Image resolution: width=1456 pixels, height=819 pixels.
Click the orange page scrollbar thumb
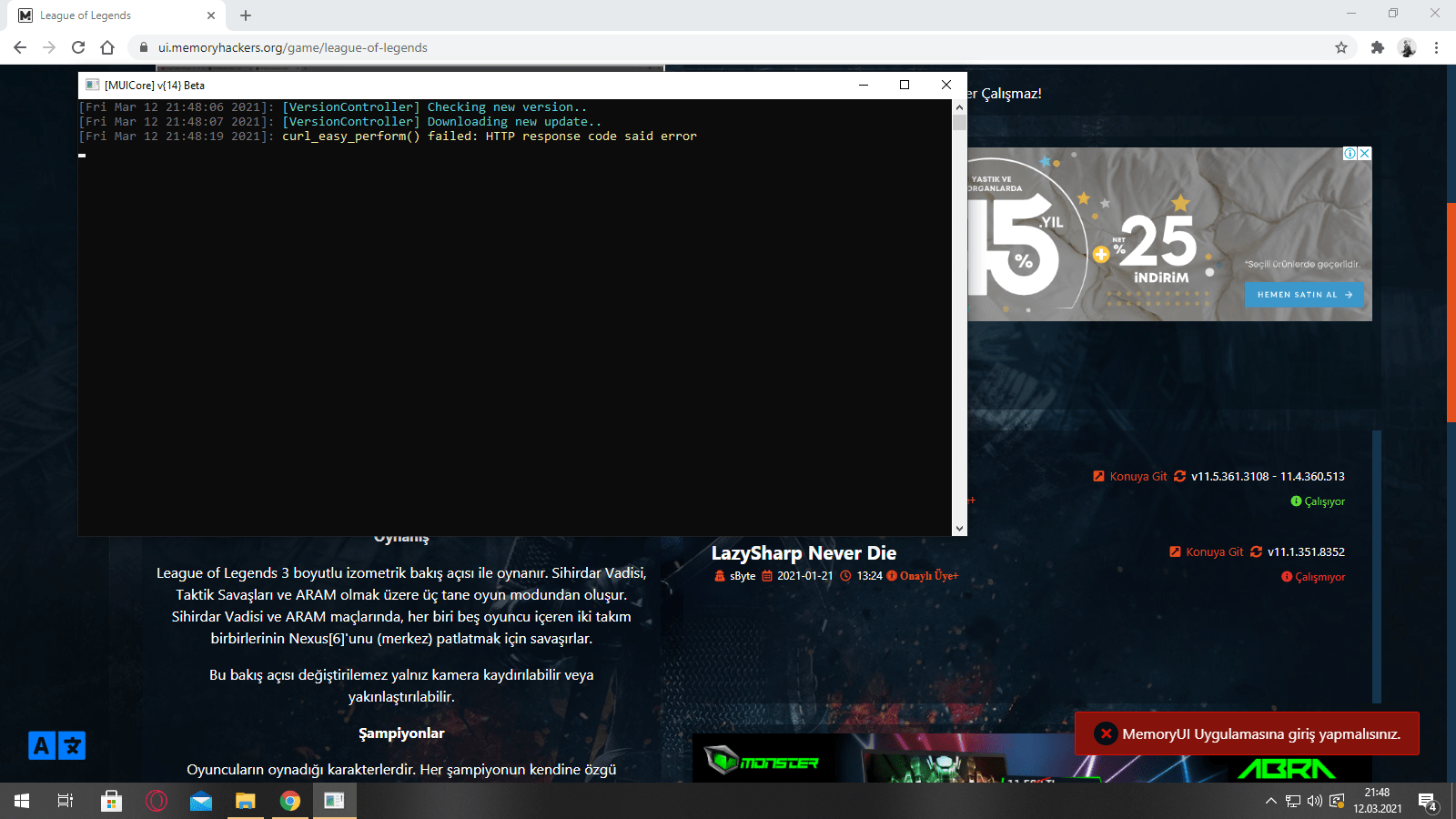point(1451,312)
